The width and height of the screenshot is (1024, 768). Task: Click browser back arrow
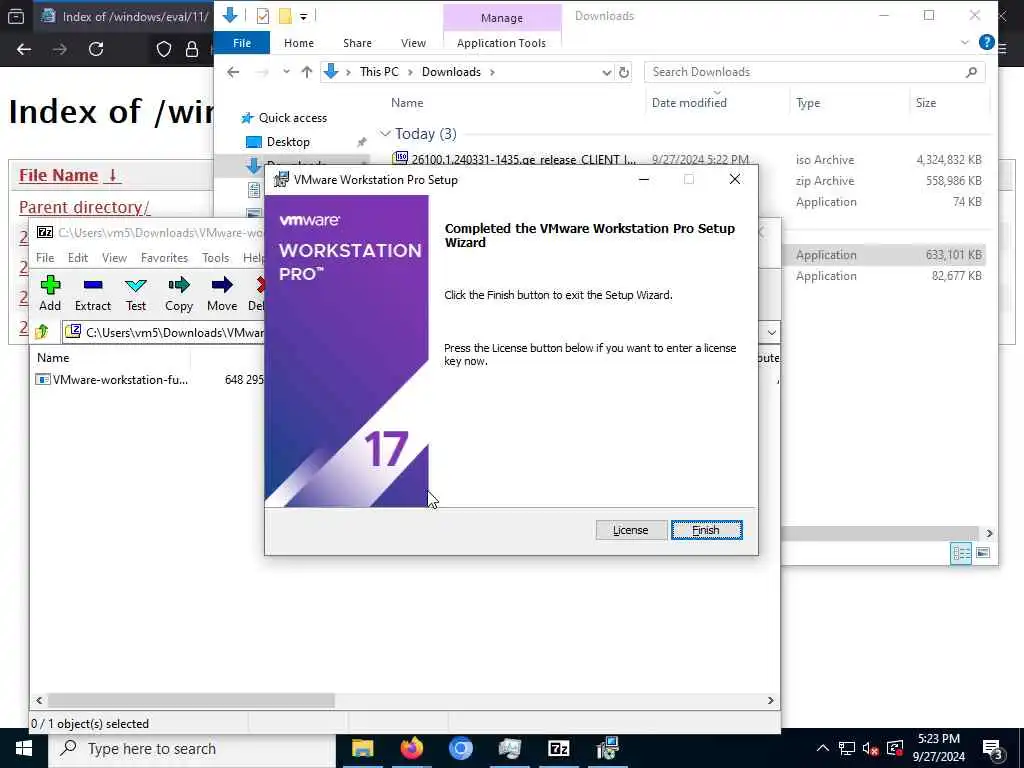coord(24,49)
